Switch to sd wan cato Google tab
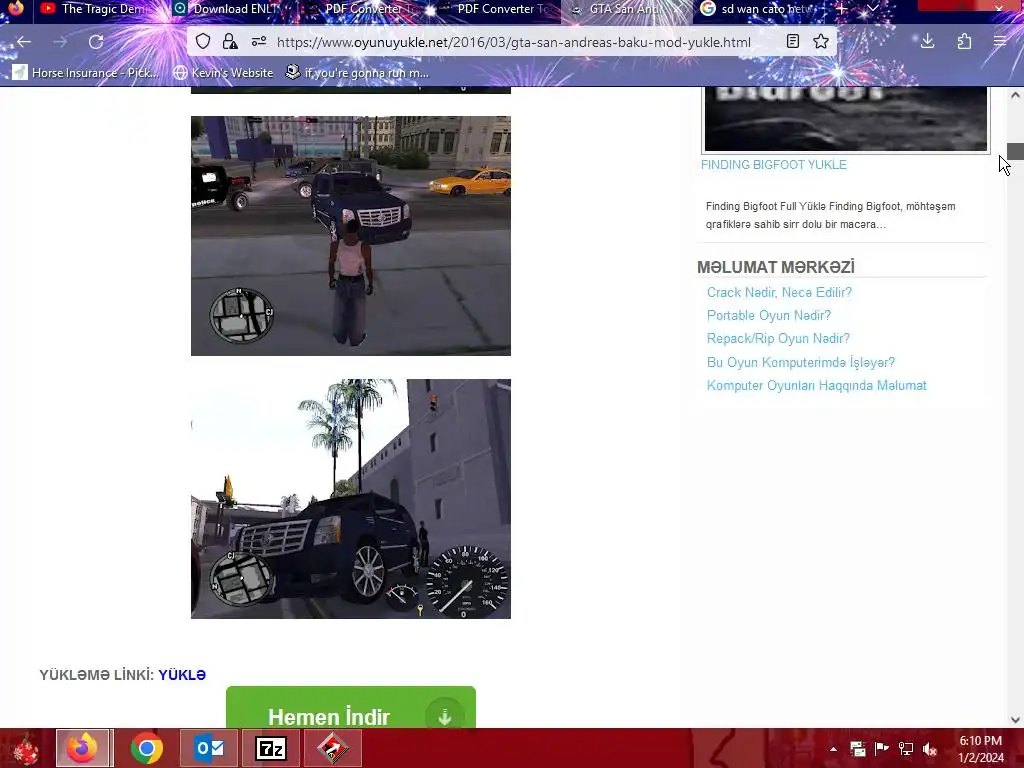 click(760, 9)
